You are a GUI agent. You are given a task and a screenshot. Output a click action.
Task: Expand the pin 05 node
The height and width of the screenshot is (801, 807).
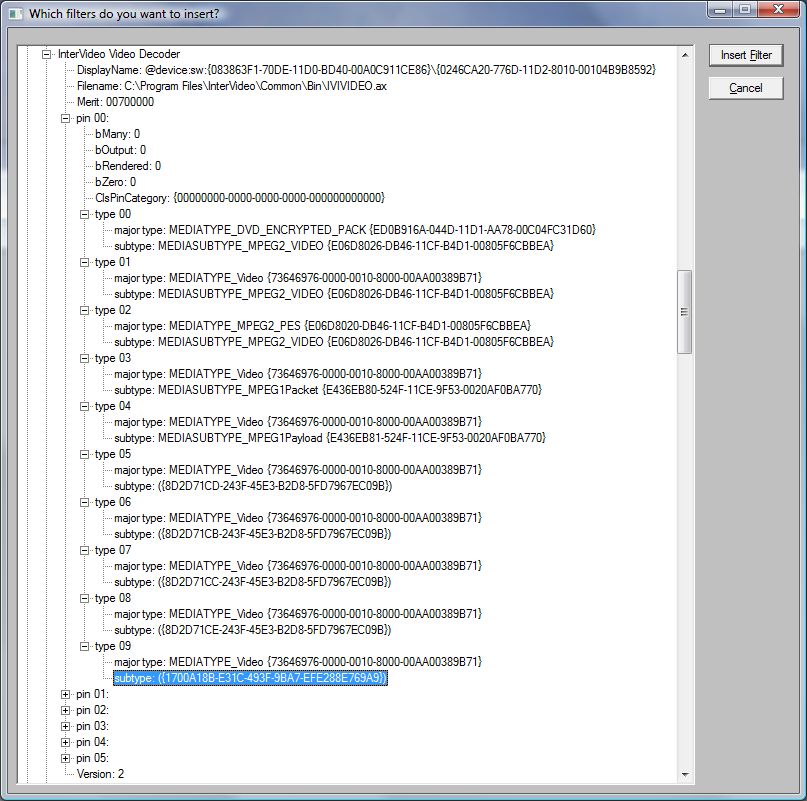click(66, 758)
